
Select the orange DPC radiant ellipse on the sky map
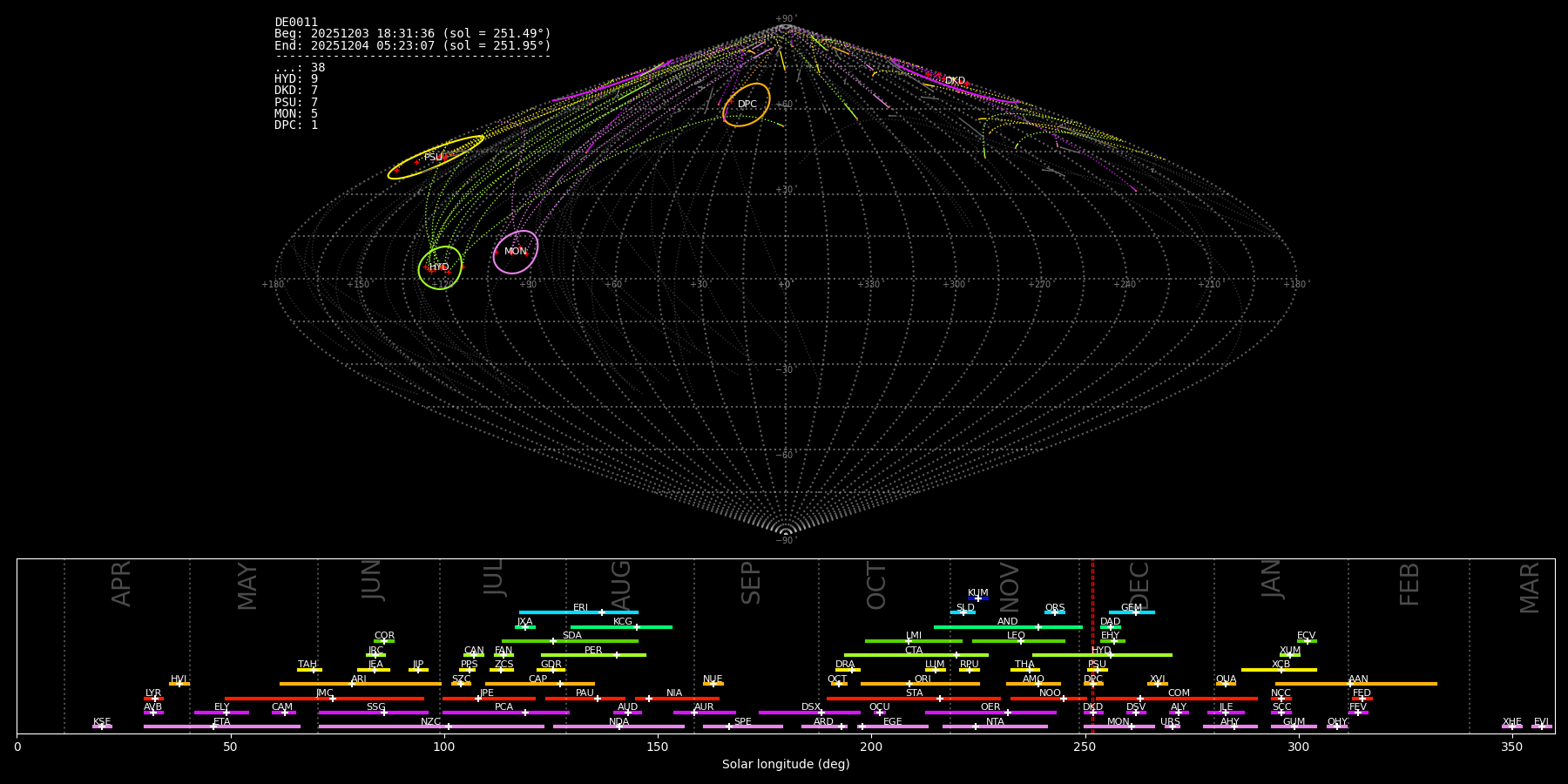747,105
